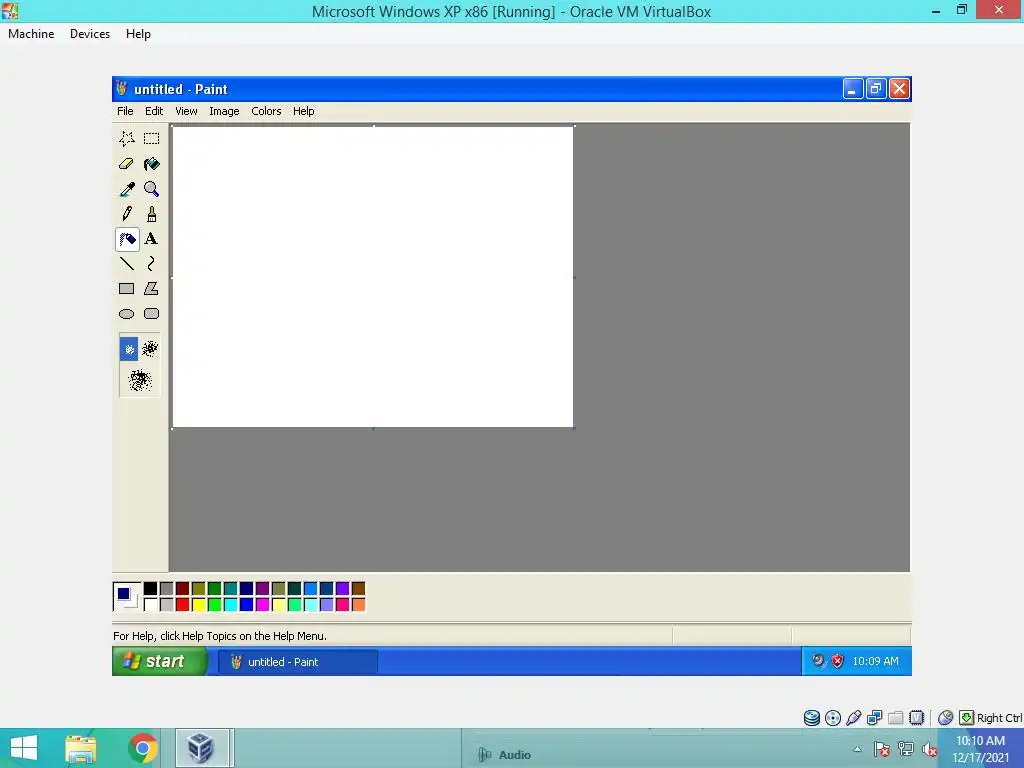Image resolution: width=1024 pixels, height=768 pixels.
Task: Click the muted volume icon in host tray
Action: (x=929, y=749)
